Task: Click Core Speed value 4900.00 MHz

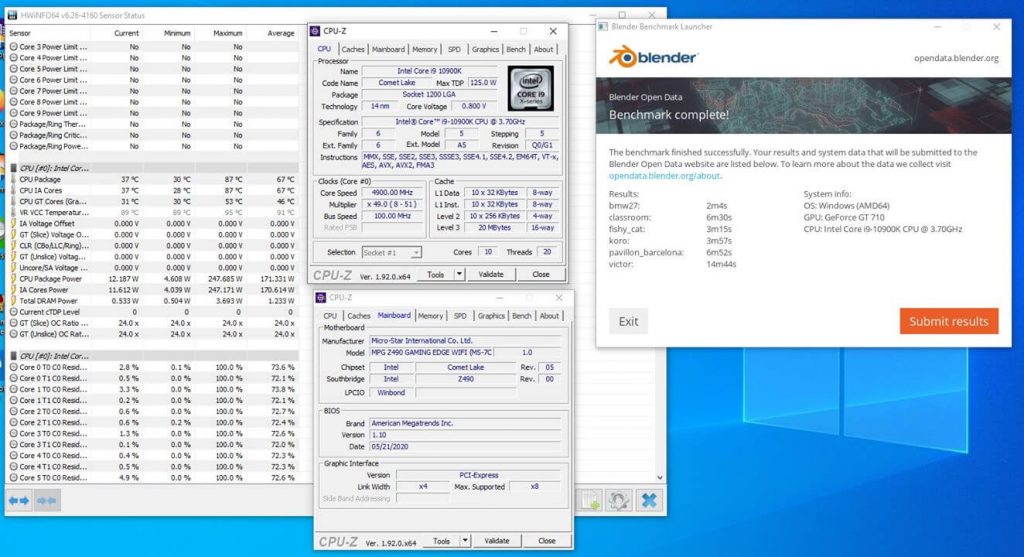Action: (x=392, y=193)
